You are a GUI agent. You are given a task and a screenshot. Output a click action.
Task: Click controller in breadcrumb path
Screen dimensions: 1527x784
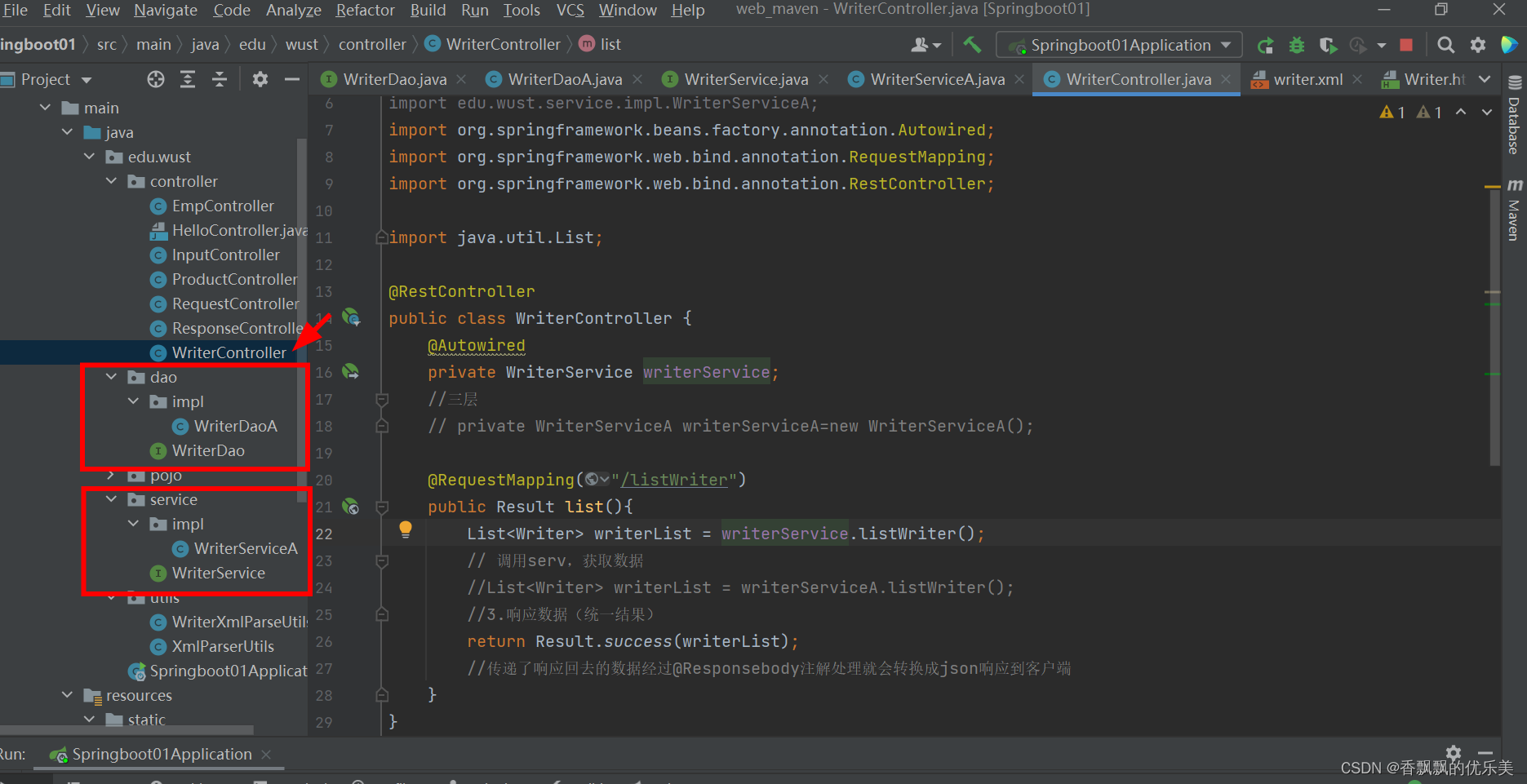(372, 45)
